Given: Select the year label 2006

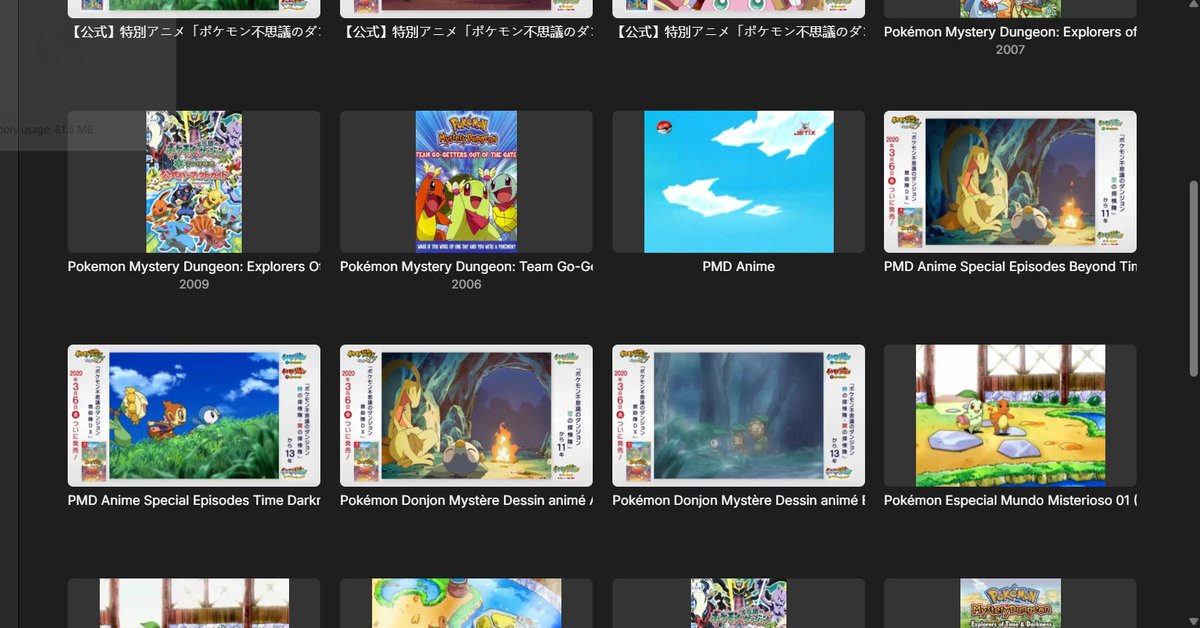Looking at the screenshot, I should 466,285.
